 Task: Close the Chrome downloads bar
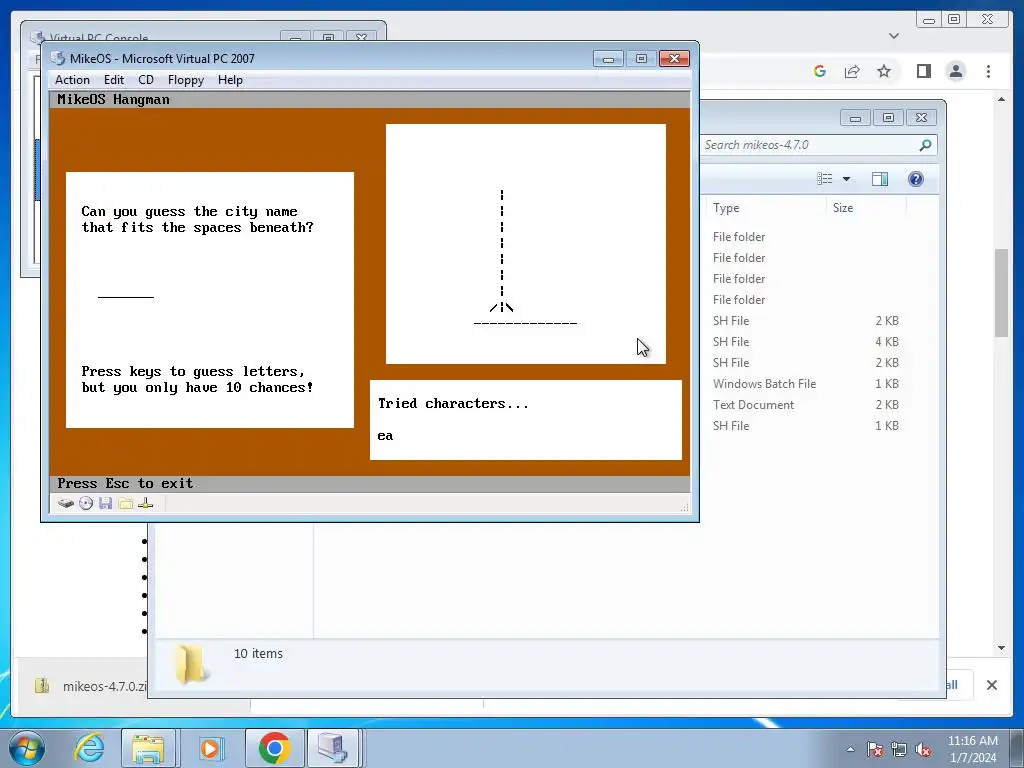(x=991, y=685)
